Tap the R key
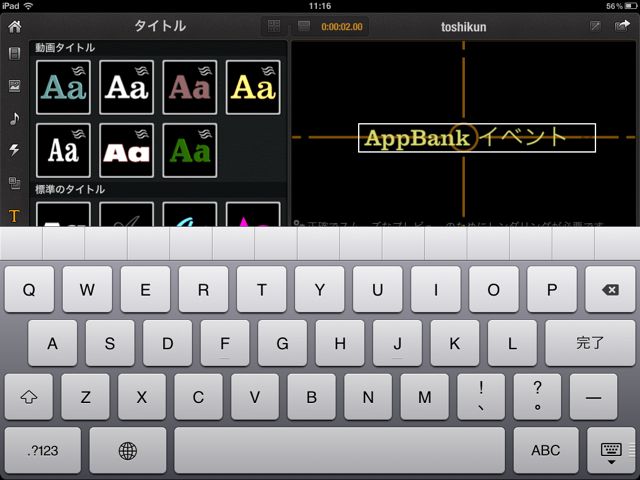 point(203,289)
